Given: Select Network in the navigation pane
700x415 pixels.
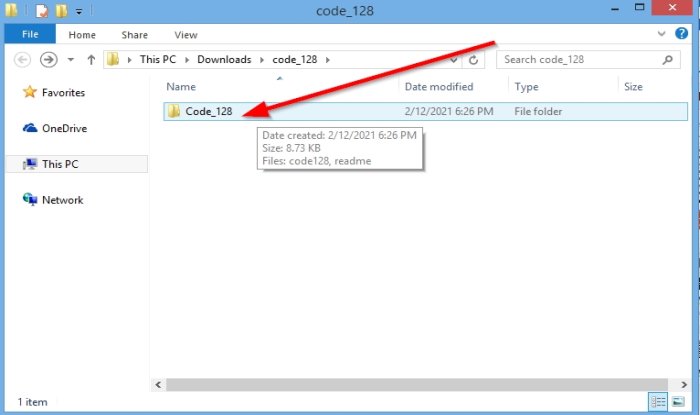Looking at the screenshot, I should coord(62,200).
